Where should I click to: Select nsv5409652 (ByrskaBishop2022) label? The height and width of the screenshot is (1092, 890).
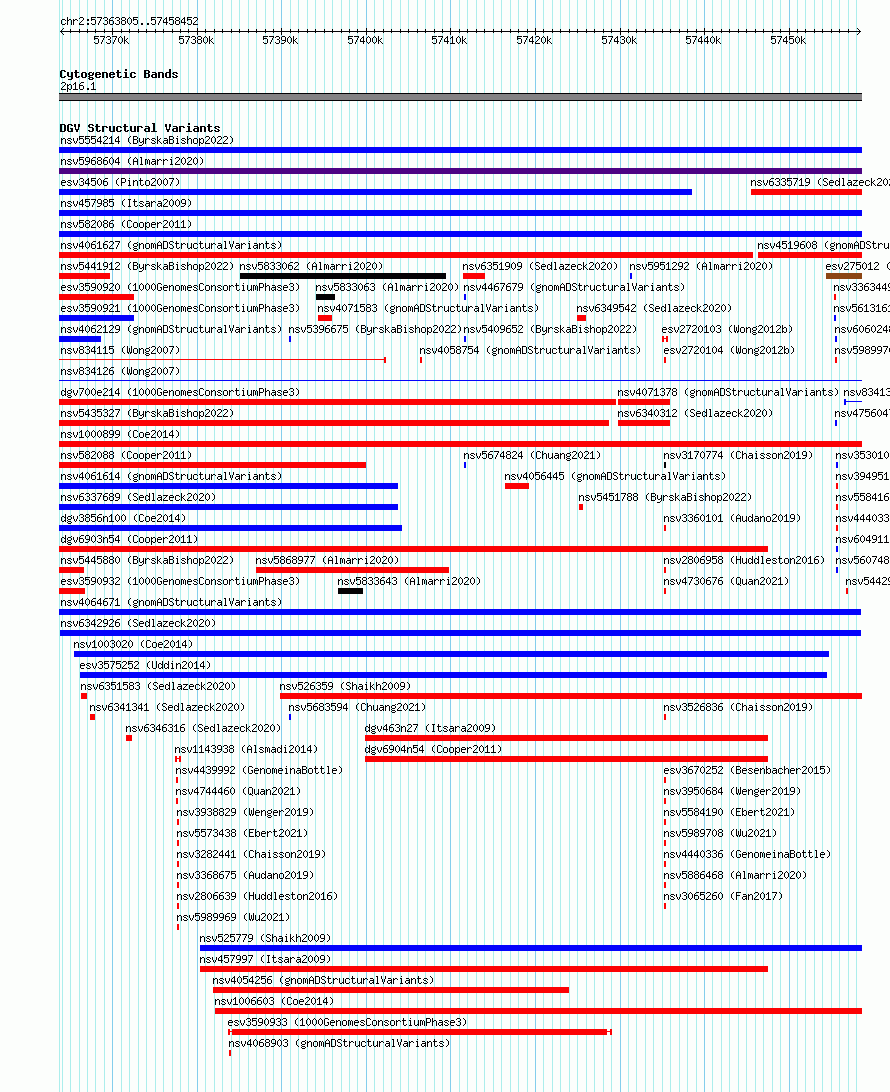550,329
